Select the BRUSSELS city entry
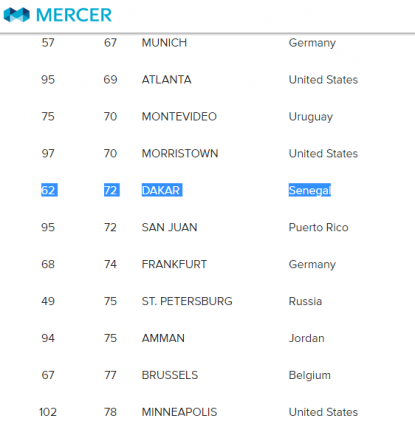Image resolution: width=415 pixels, height=427 pixels. (x=170, y=375)
